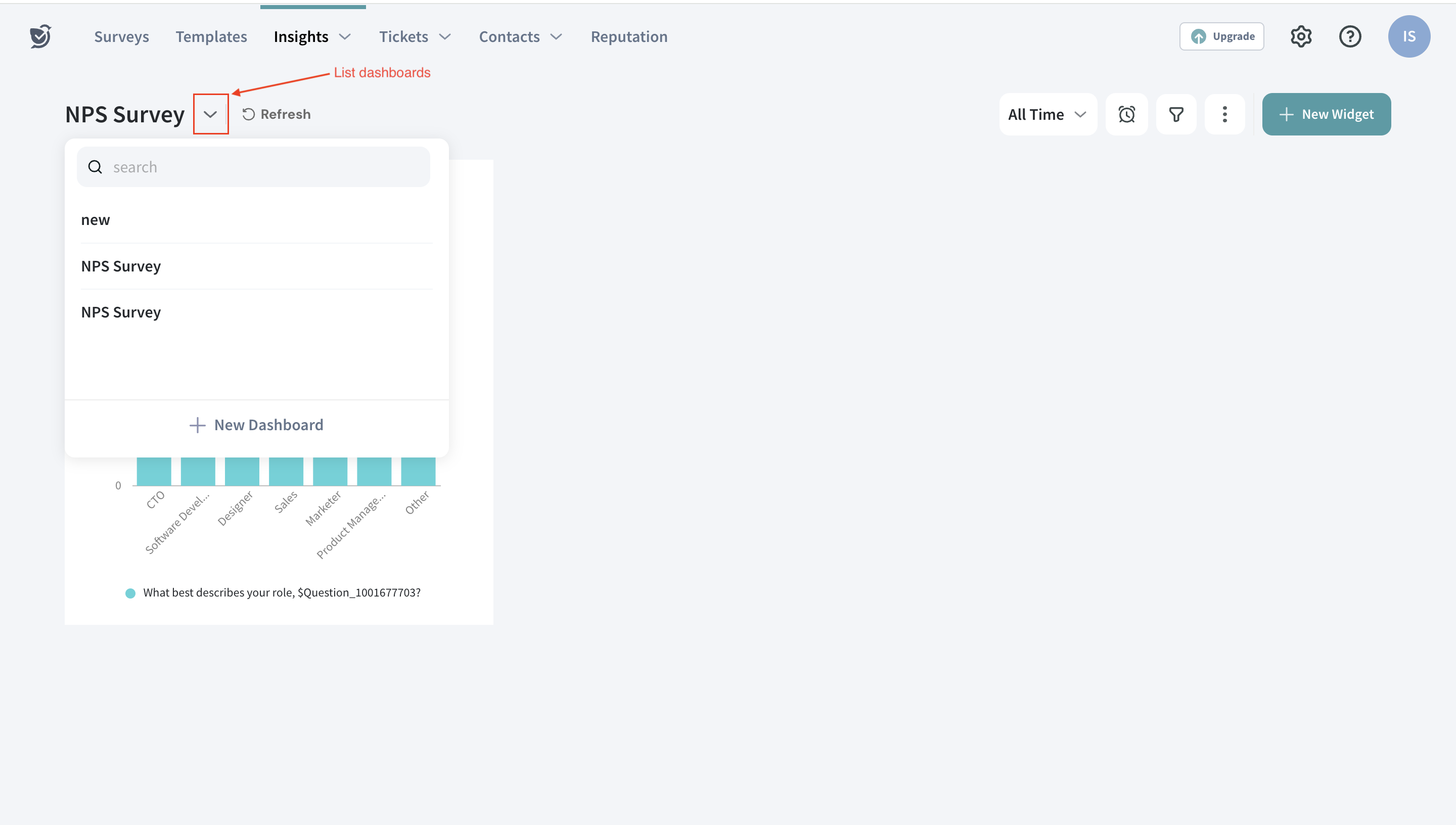The width and height of the screenshot is (1456, 825).
Task: Go to the Surveys tab
Action: point(121,37)
